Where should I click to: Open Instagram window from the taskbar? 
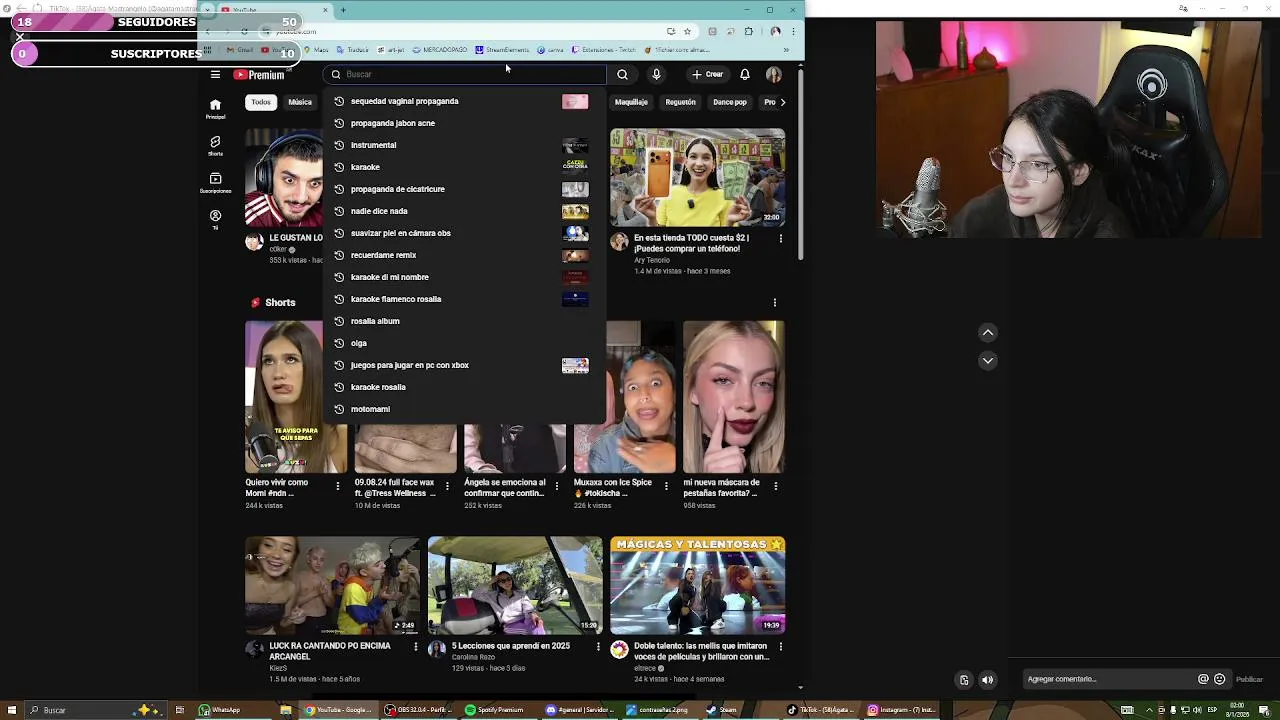[901, 710]
